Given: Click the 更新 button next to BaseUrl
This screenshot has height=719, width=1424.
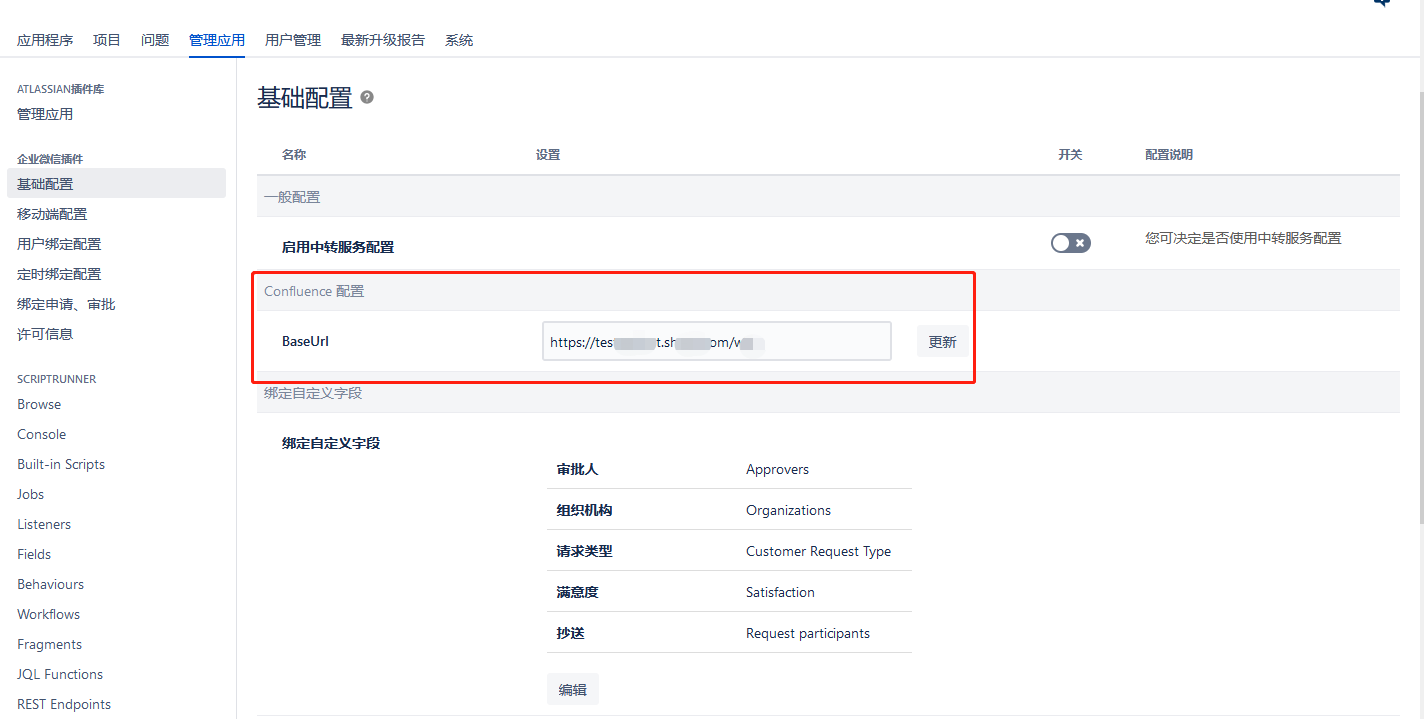Looking at the screenshot, I should coord(942,342).
